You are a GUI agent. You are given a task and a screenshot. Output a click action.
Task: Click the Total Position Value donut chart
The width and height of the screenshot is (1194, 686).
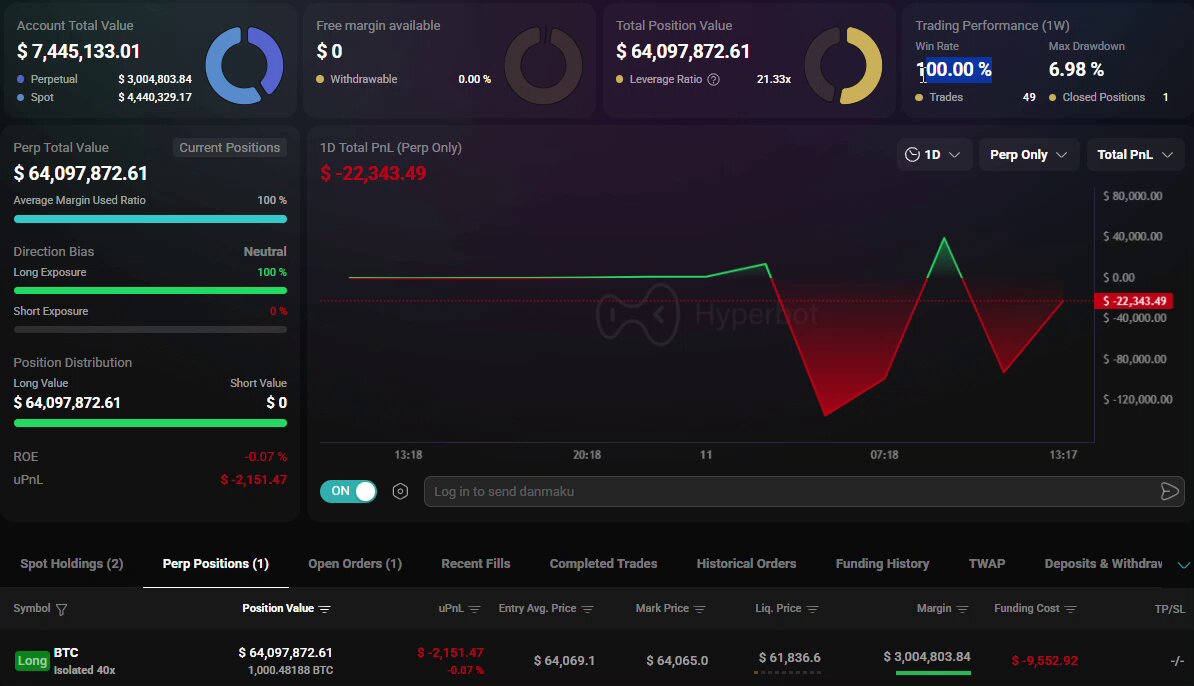844,65
